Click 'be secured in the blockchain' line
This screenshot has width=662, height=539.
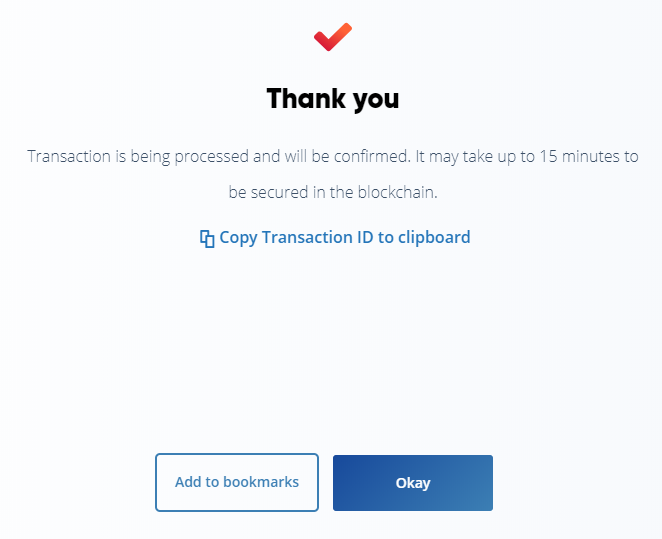click(x=333, y=192)
